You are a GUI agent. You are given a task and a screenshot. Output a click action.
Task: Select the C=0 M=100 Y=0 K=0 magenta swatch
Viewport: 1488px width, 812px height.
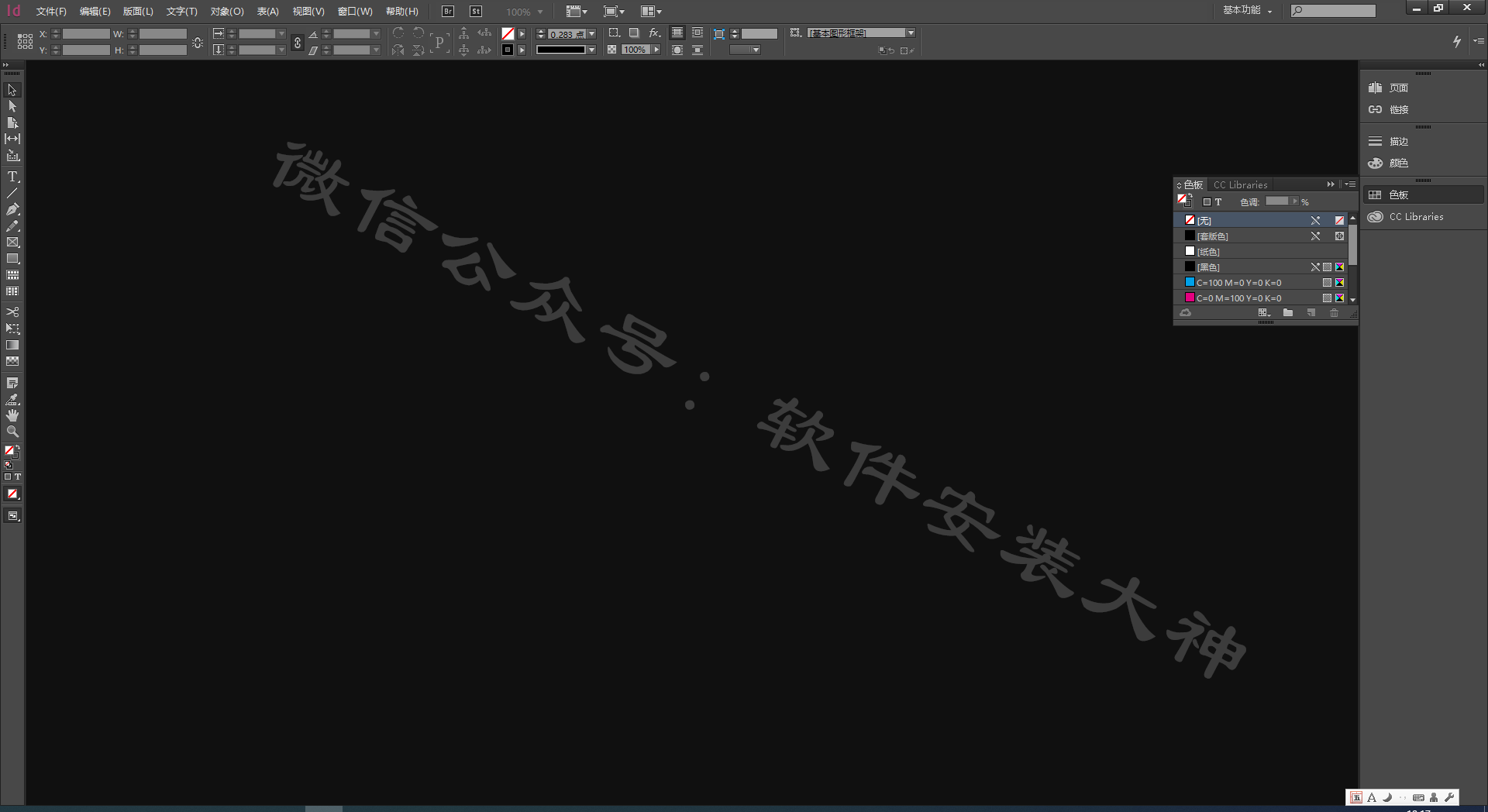(x=1262, y=298)
